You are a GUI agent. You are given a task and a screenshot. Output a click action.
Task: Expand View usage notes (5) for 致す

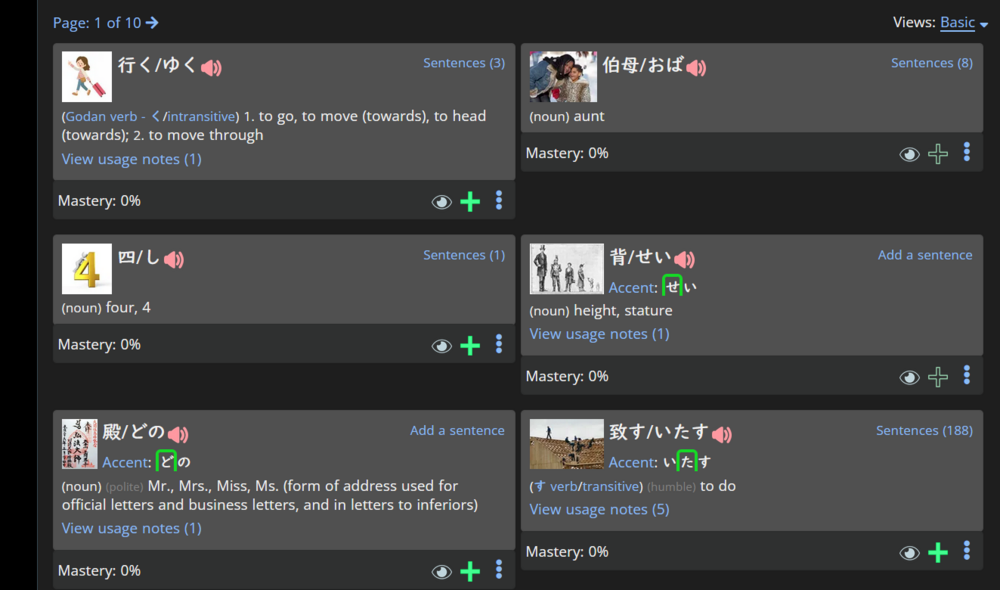(x=599, y=510)
